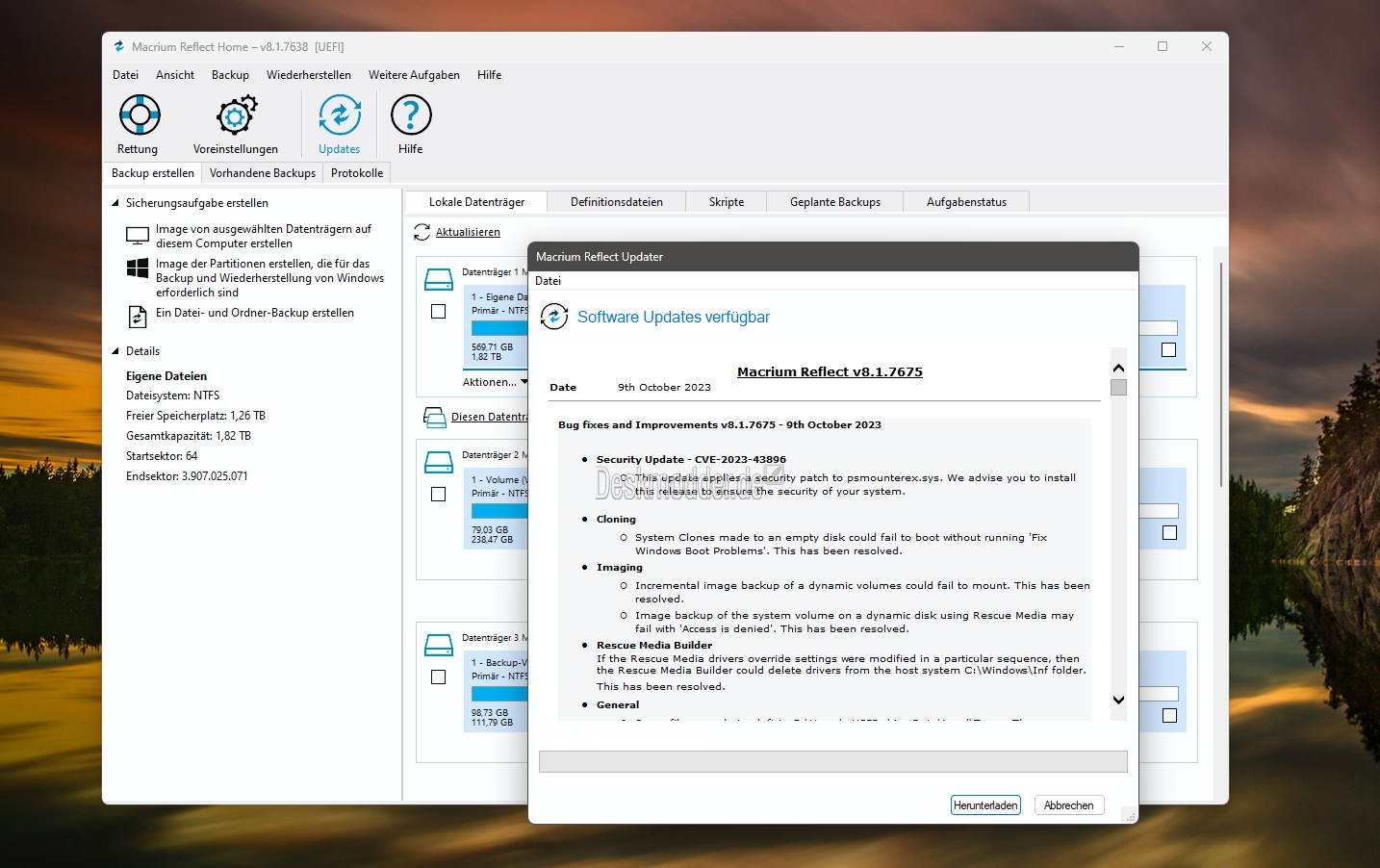Click Gesamtkapazität: 1,82 TB text
The image size is (1380, 868).
coord(188,436)
